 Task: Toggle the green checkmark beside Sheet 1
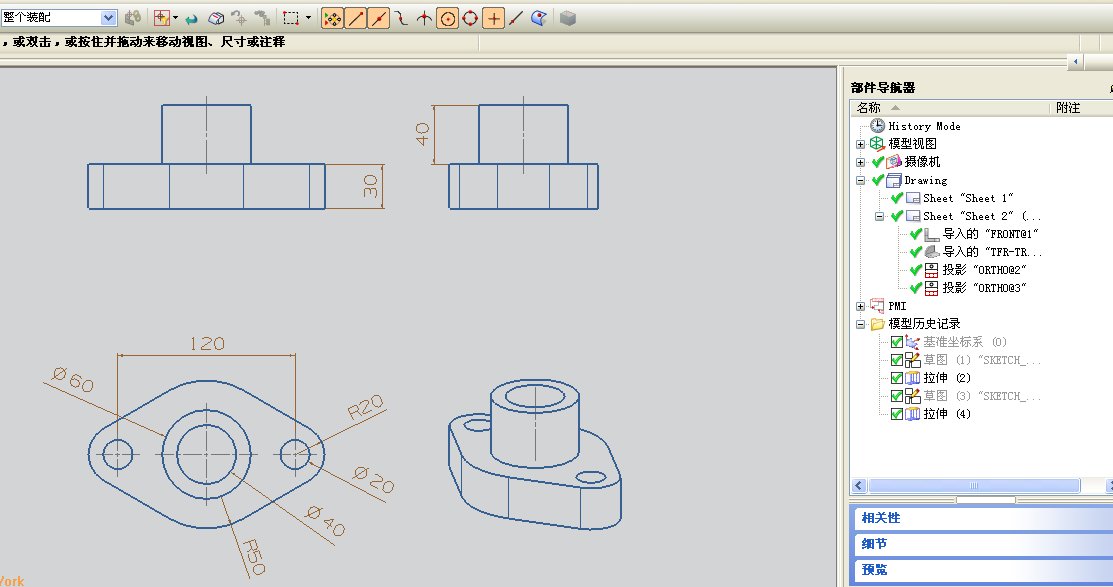pyautogui.click(x=897, y=197)
